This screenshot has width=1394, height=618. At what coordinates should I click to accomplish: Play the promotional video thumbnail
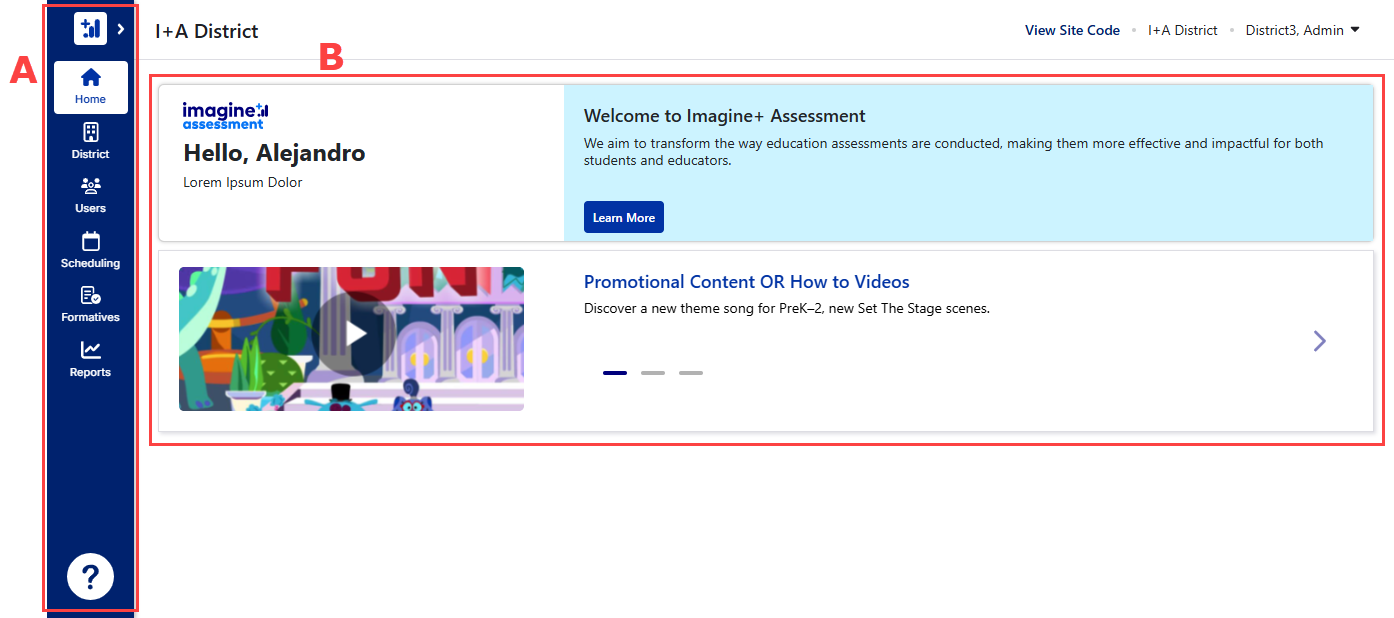[x=351, y=338]
